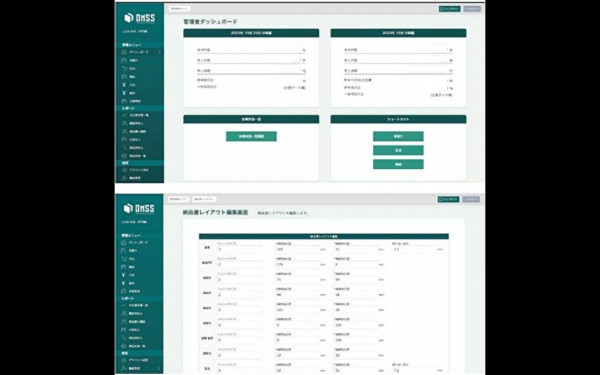The width and height of the screenshot is (600, 375).
Task: Click the top button in the shortcut card
Action: (x=398, y=136)
